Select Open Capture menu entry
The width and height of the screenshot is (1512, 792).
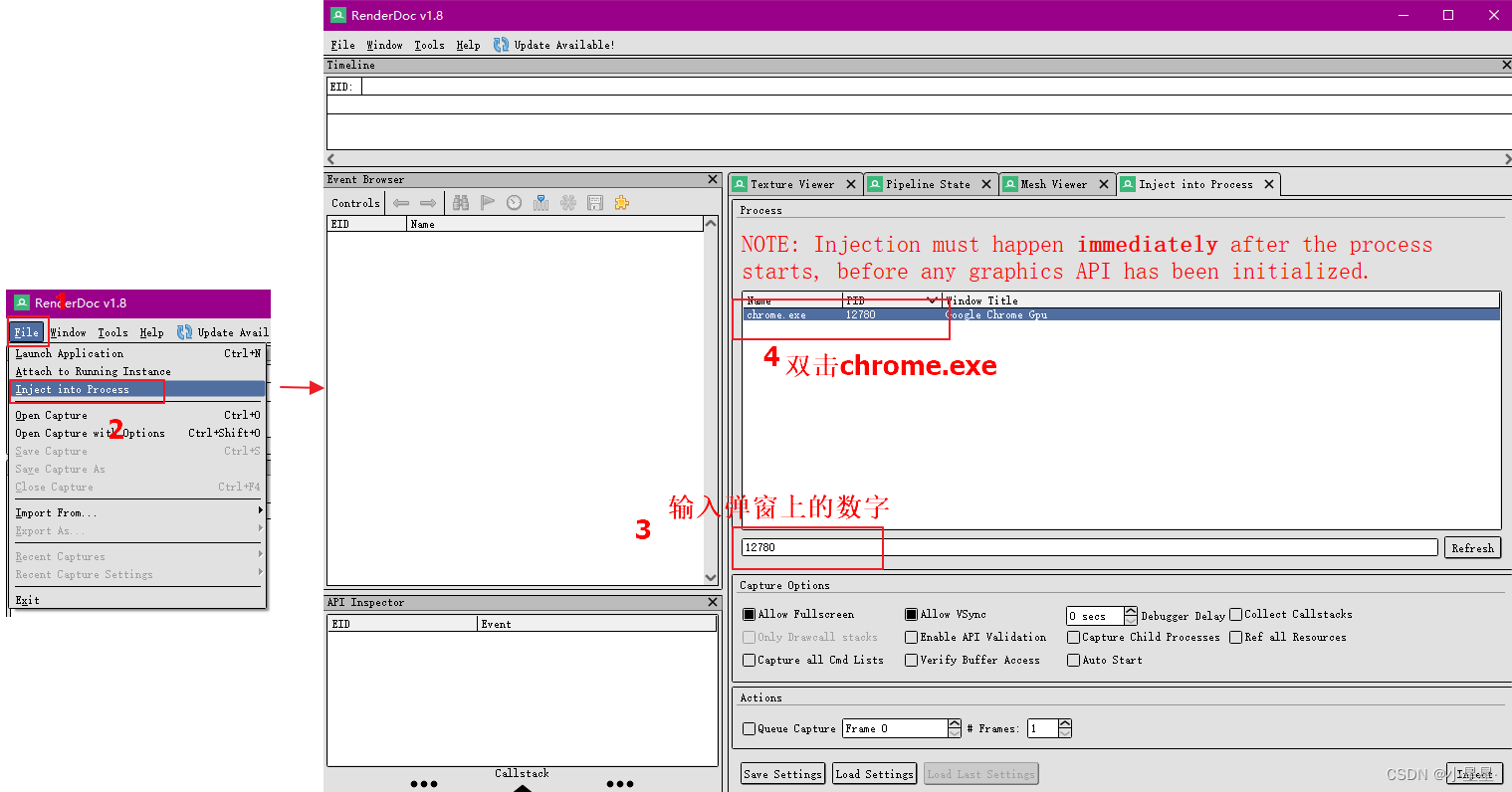[138, 415]
